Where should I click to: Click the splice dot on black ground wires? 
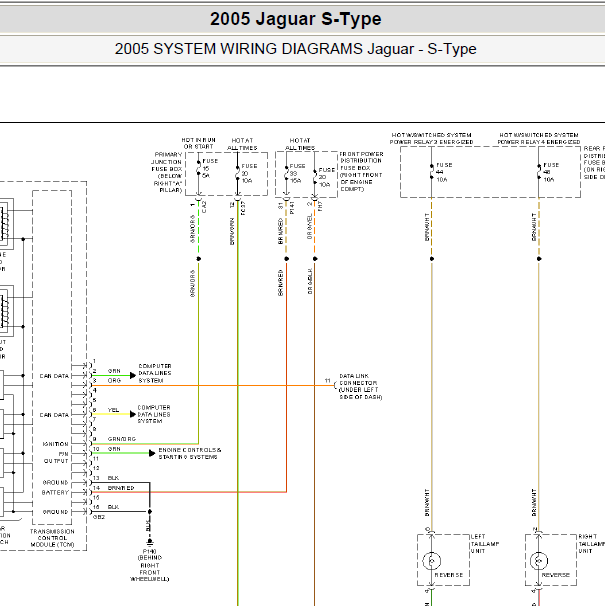[x=150, y=511]
